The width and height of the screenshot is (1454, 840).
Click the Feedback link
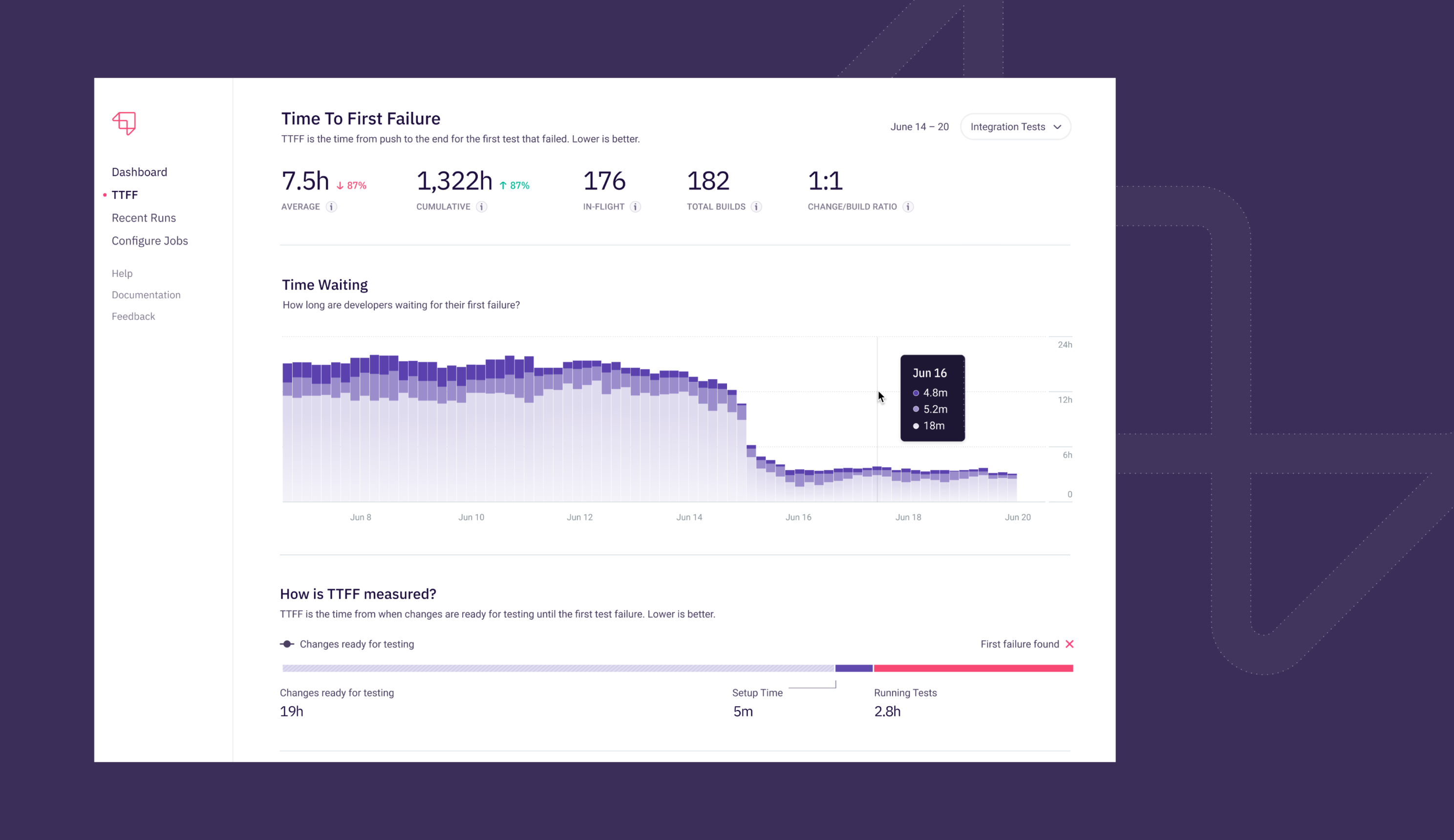coord(133,316)
